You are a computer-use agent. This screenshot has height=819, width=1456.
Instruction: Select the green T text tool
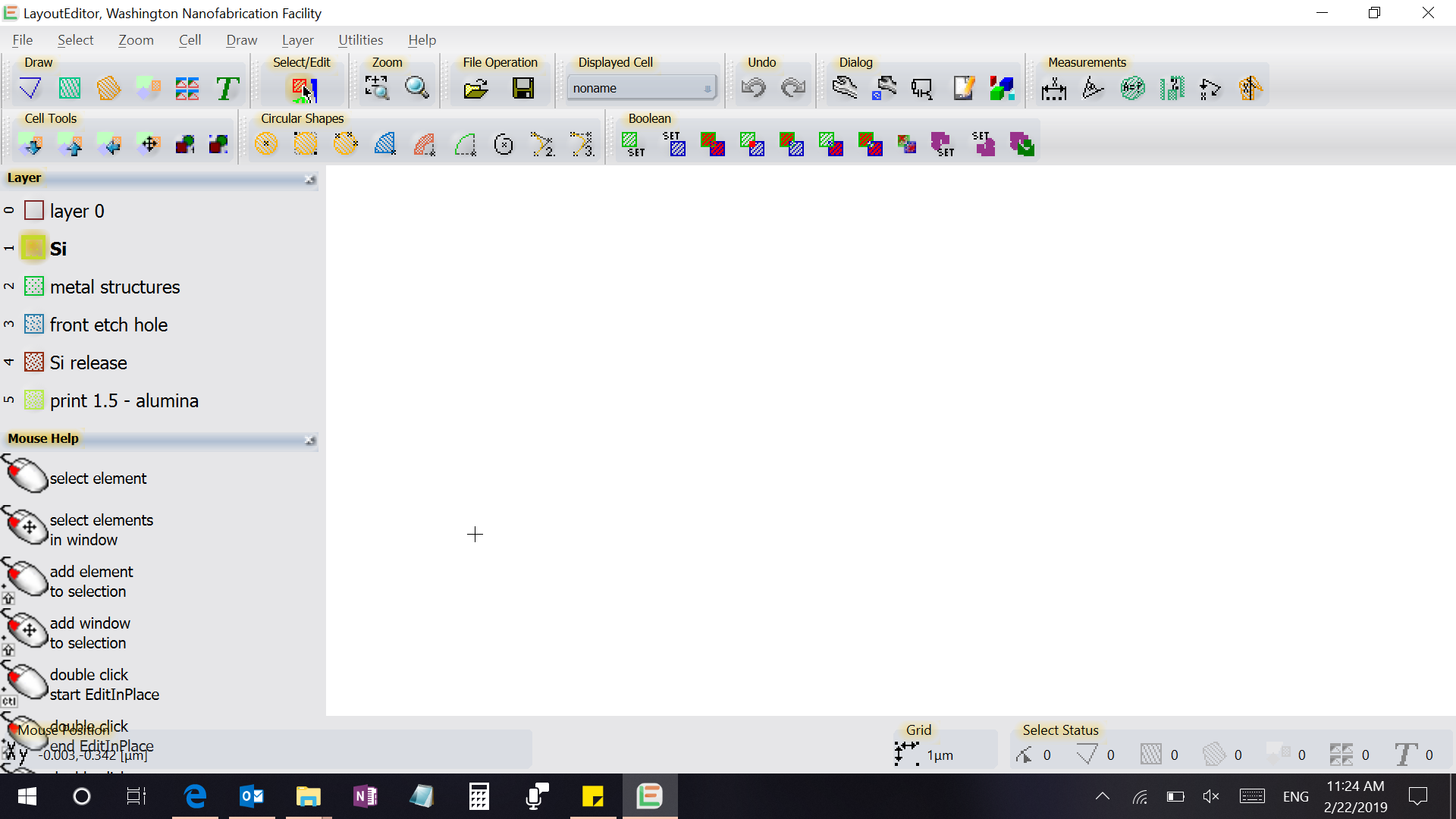pyautogui.click(x=227, y=88)
